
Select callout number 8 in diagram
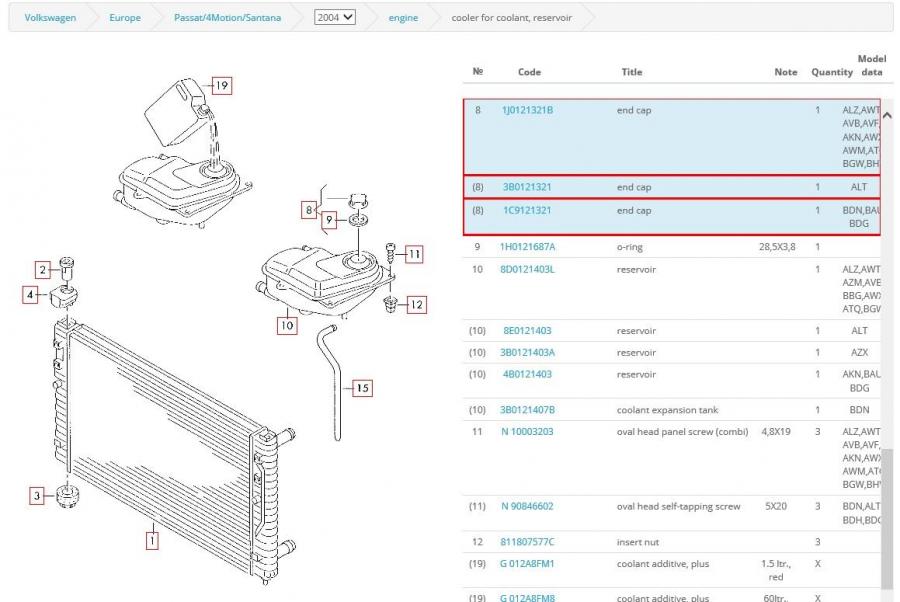tap(310, 210)
